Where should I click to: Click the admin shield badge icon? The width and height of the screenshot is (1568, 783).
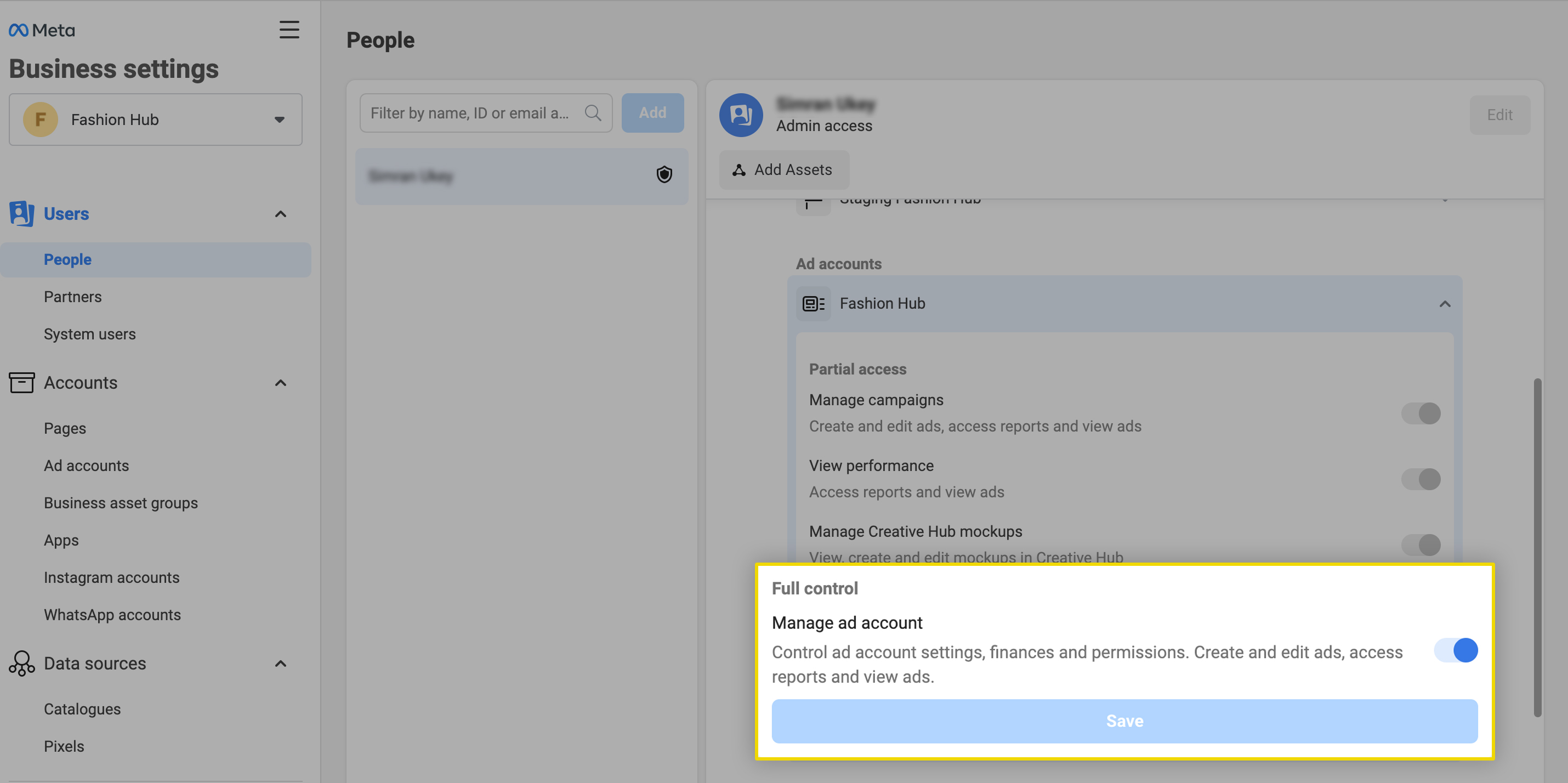coord(664,175)
